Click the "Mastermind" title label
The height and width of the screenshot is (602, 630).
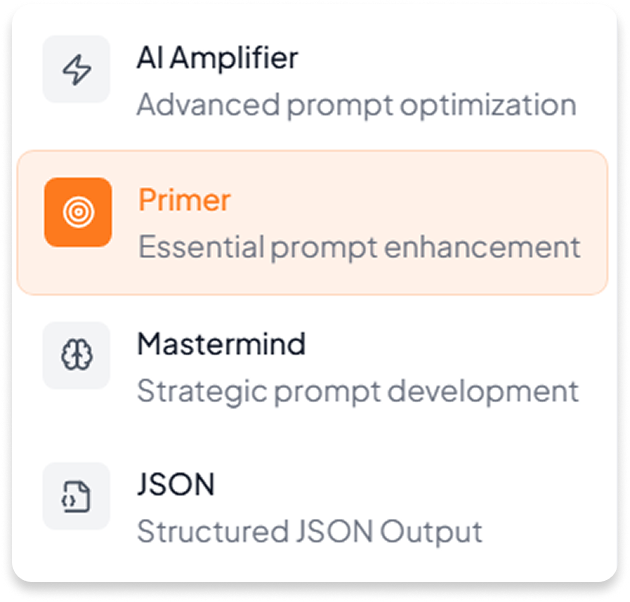click(x=221, y=344)
